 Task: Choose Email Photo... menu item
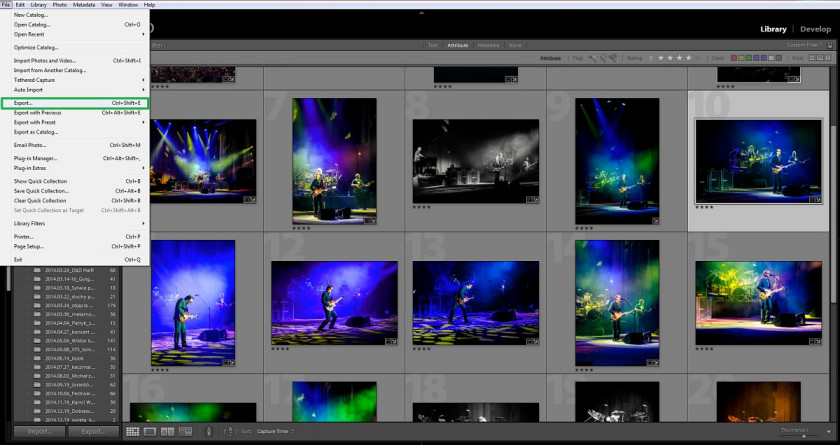click(74, 146)
